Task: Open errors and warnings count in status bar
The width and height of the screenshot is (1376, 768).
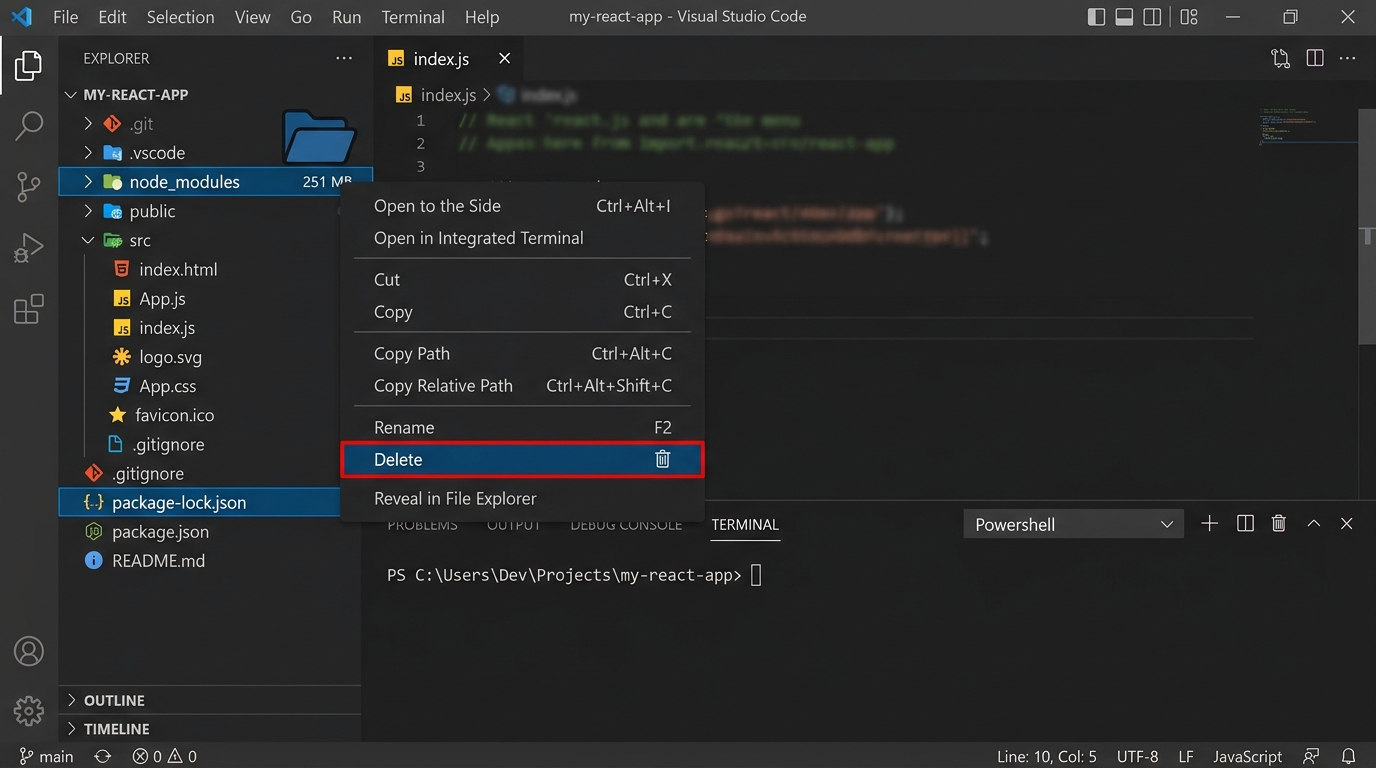Action: (164, 756)
